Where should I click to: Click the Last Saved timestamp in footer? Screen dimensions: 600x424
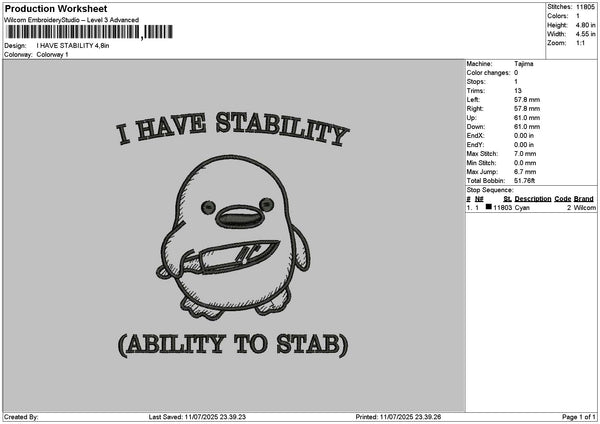pyautogui.click(x=197, y=417)
